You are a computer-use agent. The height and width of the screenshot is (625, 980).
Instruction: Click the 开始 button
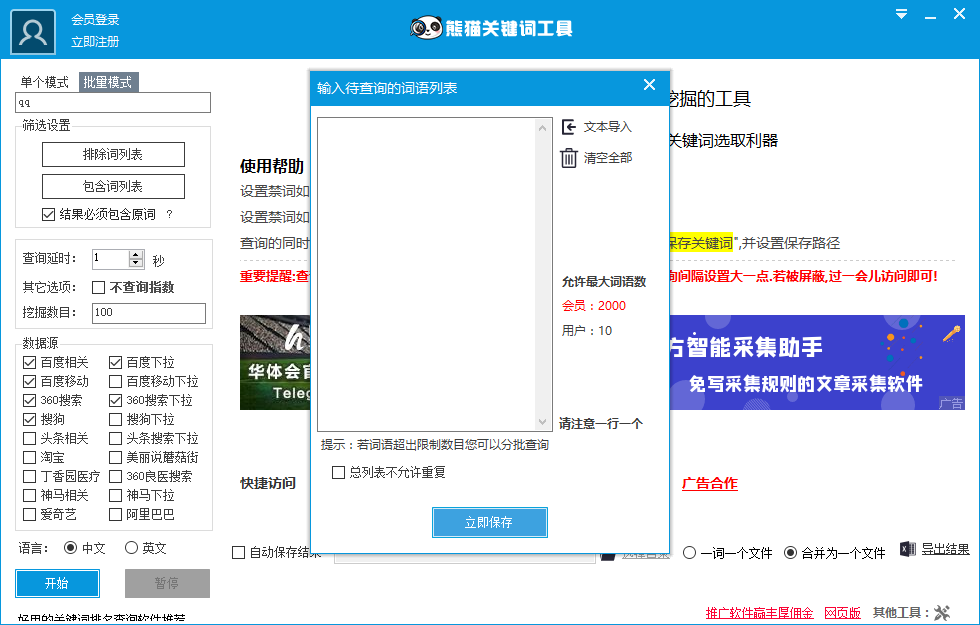(x=58, y=583)
